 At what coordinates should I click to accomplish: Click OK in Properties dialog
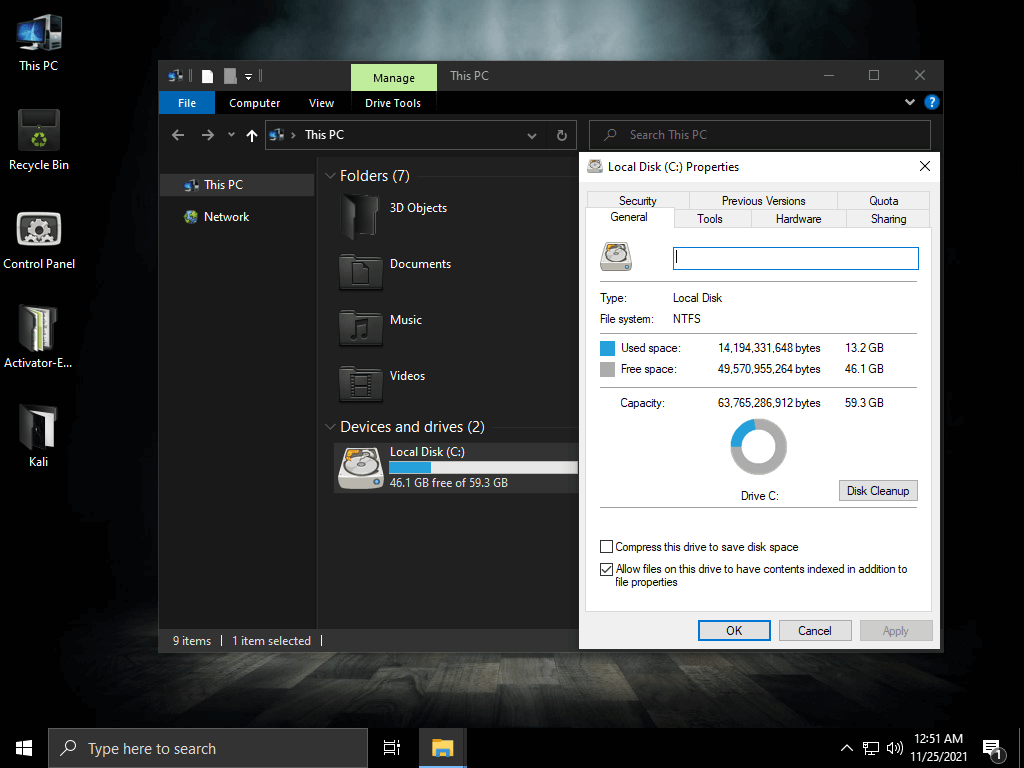click(x=734, y=630)
